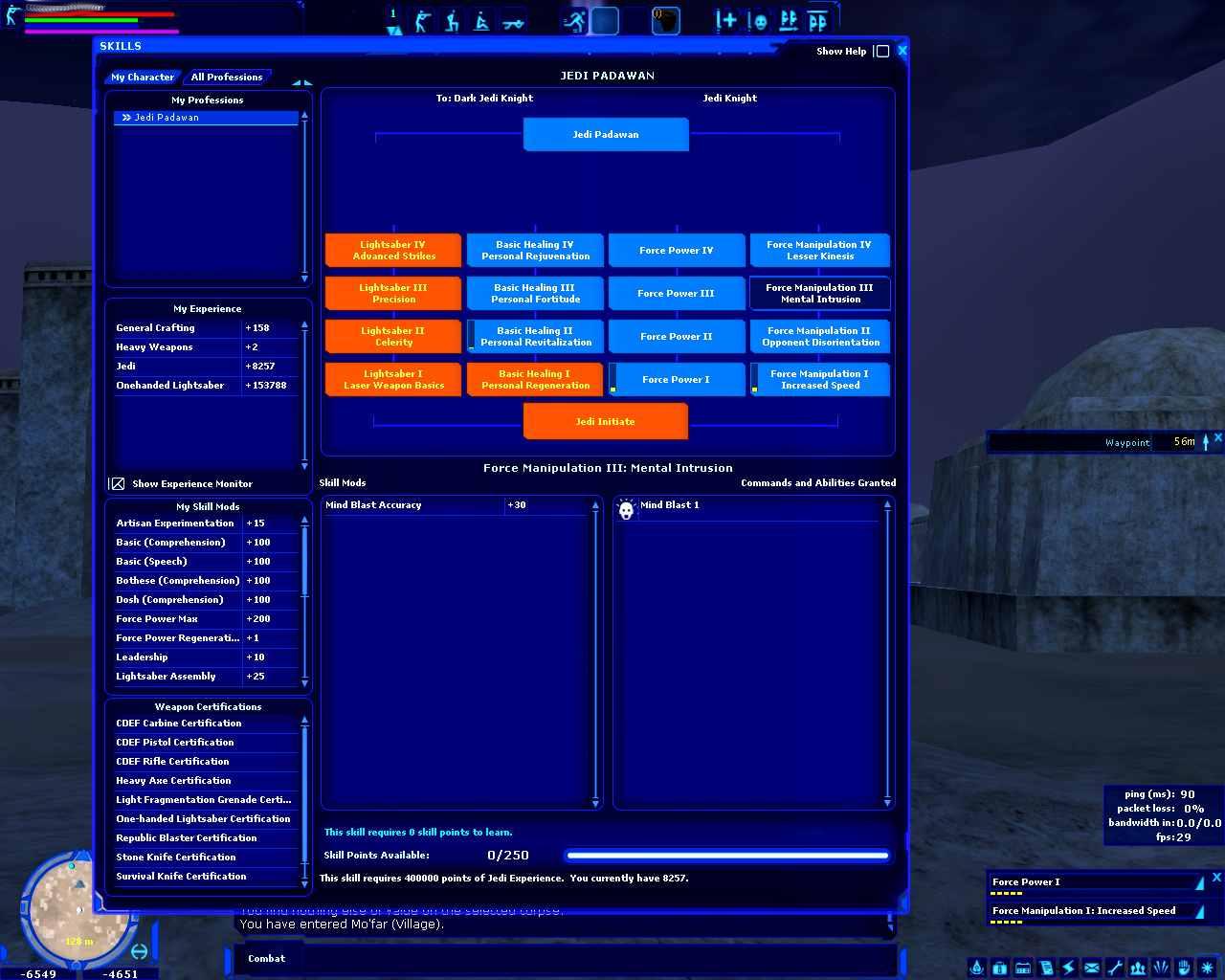Select Basic Healing II Personal Revitalization skill
Image resolution: width=1225 pixels, height=980 pixels.
pyautogui.click(x=535, y=337)
